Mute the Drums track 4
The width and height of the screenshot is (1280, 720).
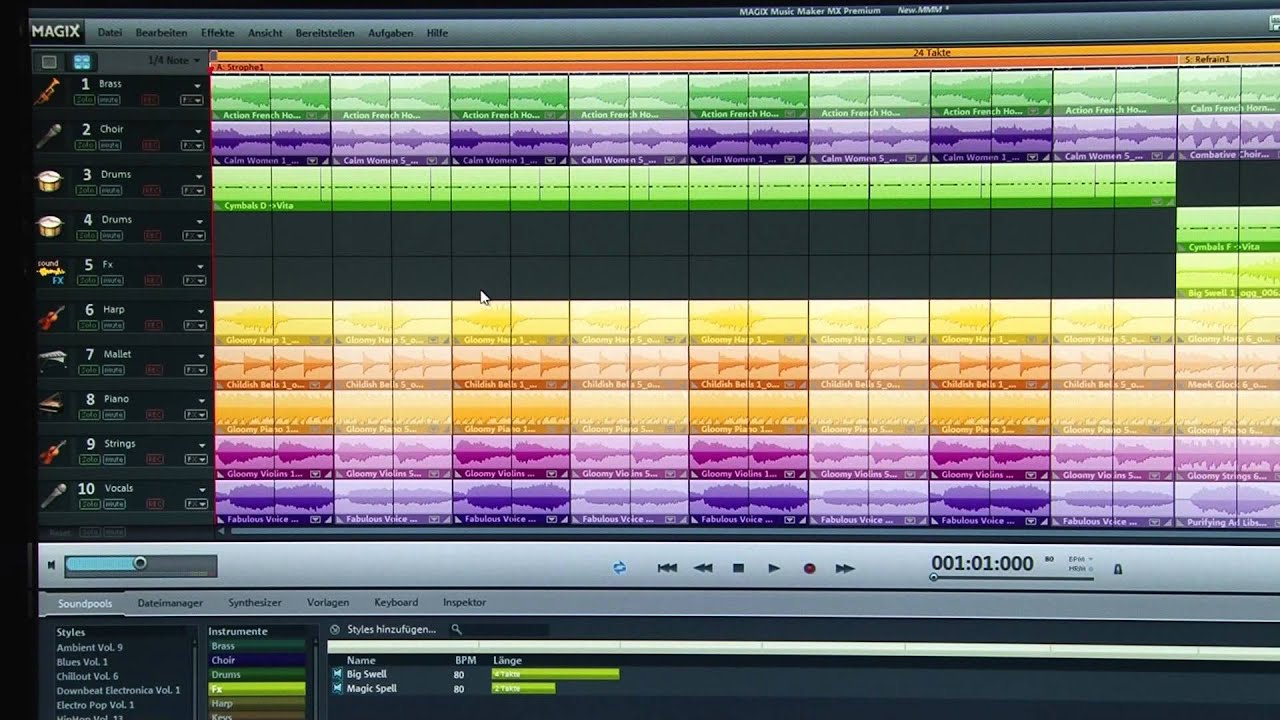pyautogui.click(x=113, y=235)
